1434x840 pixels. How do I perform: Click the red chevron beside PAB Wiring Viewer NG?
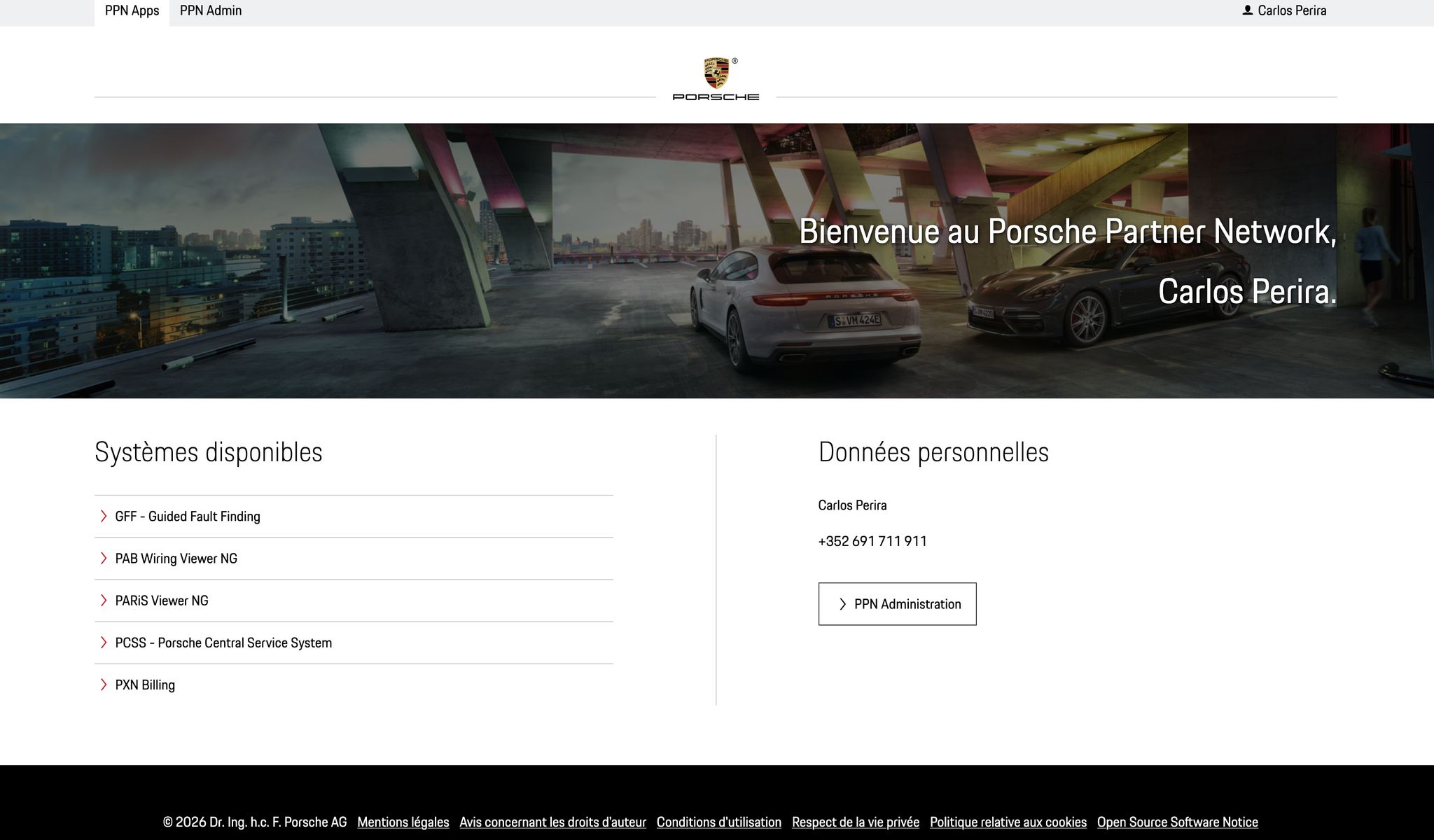tap(104, 559)
